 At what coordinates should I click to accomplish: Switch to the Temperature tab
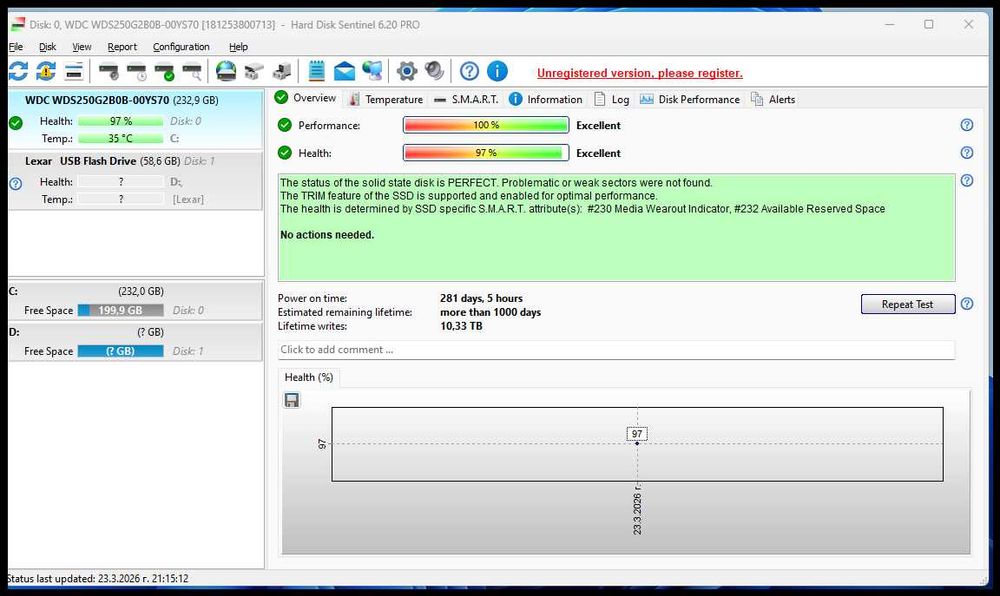point(386,99)
